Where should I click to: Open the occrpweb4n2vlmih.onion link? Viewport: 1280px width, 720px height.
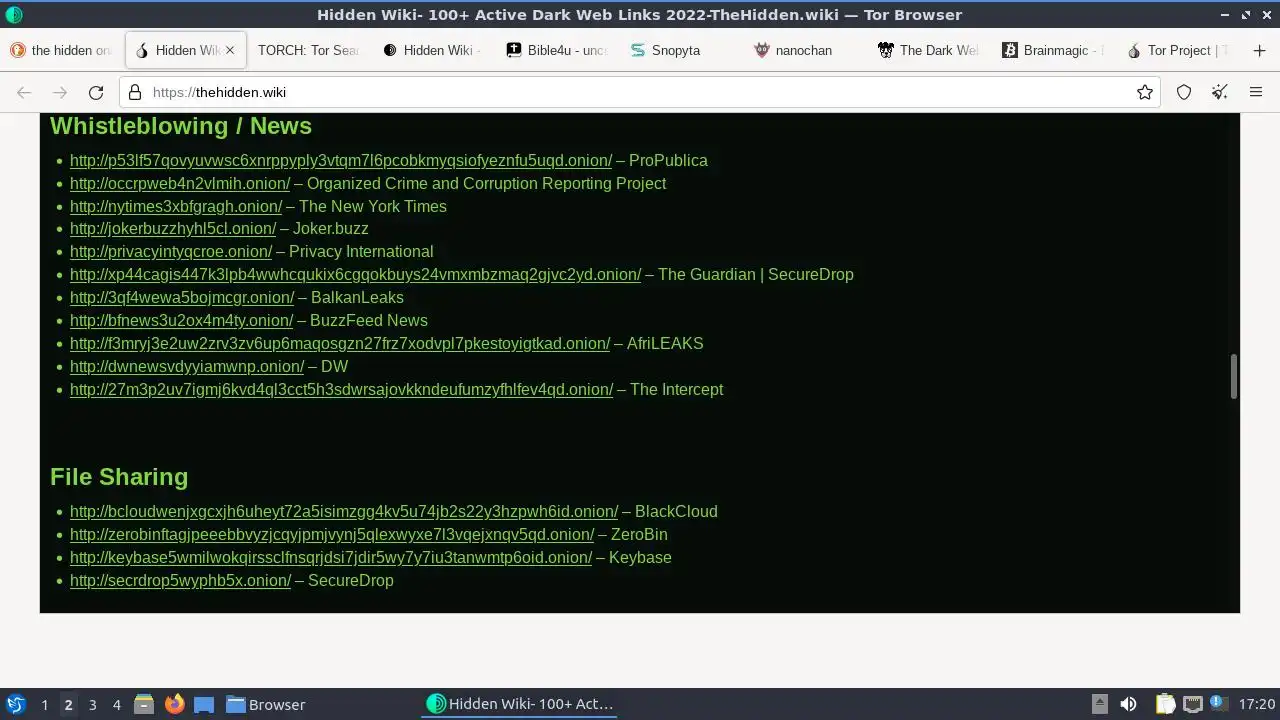coord(180,183)
